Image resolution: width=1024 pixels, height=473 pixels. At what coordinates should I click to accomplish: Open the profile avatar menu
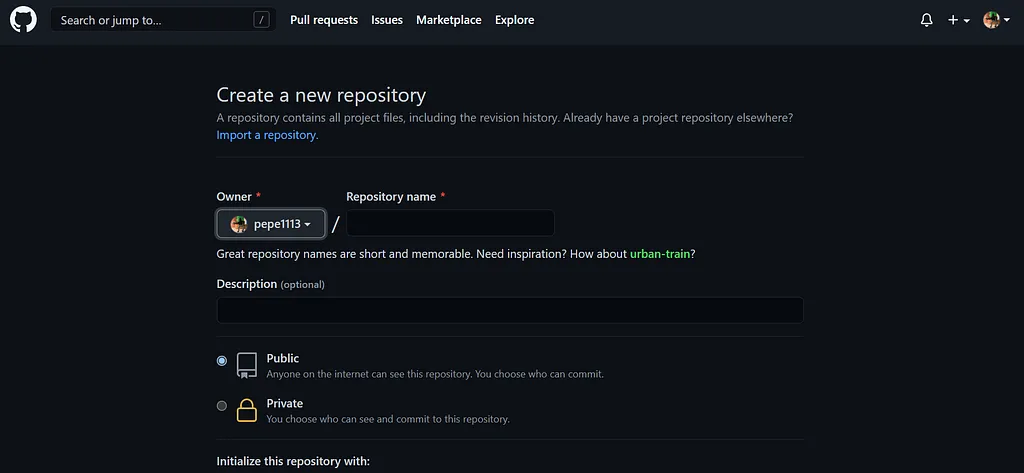point(997,20)
